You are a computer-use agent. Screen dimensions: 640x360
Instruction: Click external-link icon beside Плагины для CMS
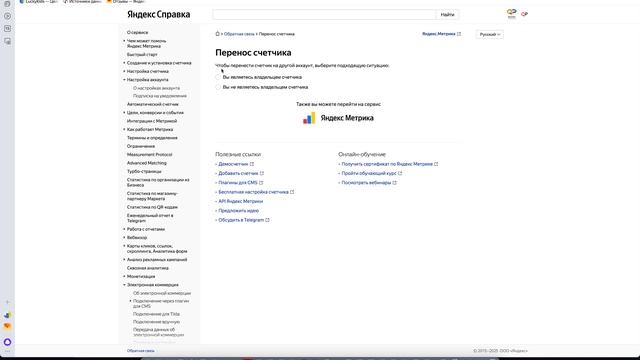coord(261,183)
